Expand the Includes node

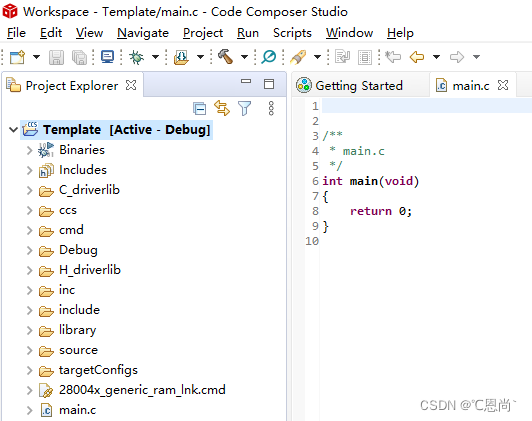click(30, 170)
